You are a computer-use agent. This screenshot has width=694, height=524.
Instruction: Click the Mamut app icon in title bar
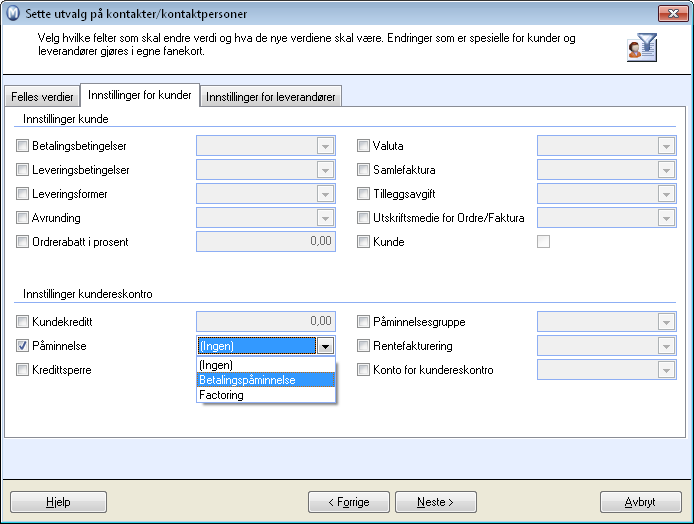(x=13, y=13)
